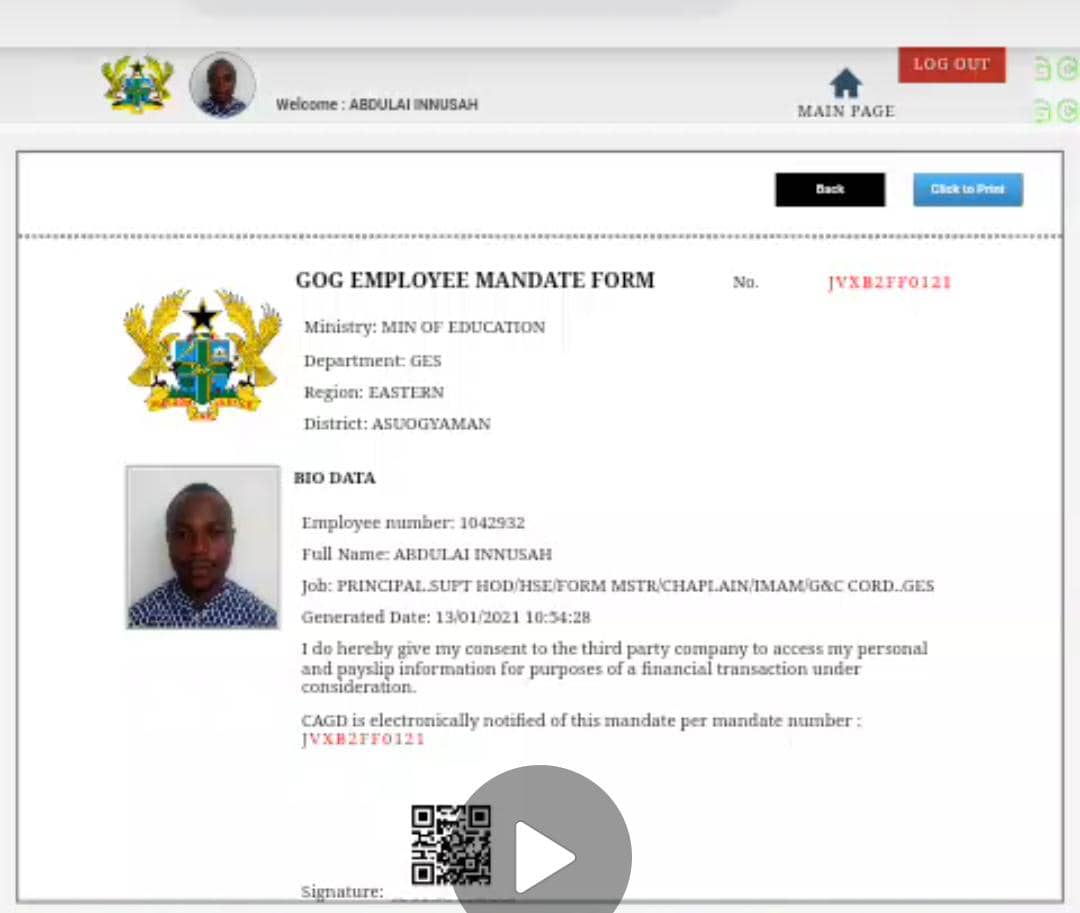1080x913 pixels.
Task: Click the lower green refresh icon at right edge
Action: pos(1068,110)
